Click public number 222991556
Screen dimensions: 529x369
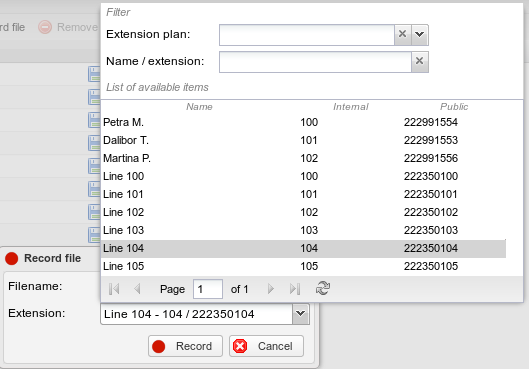click(431, 158)
